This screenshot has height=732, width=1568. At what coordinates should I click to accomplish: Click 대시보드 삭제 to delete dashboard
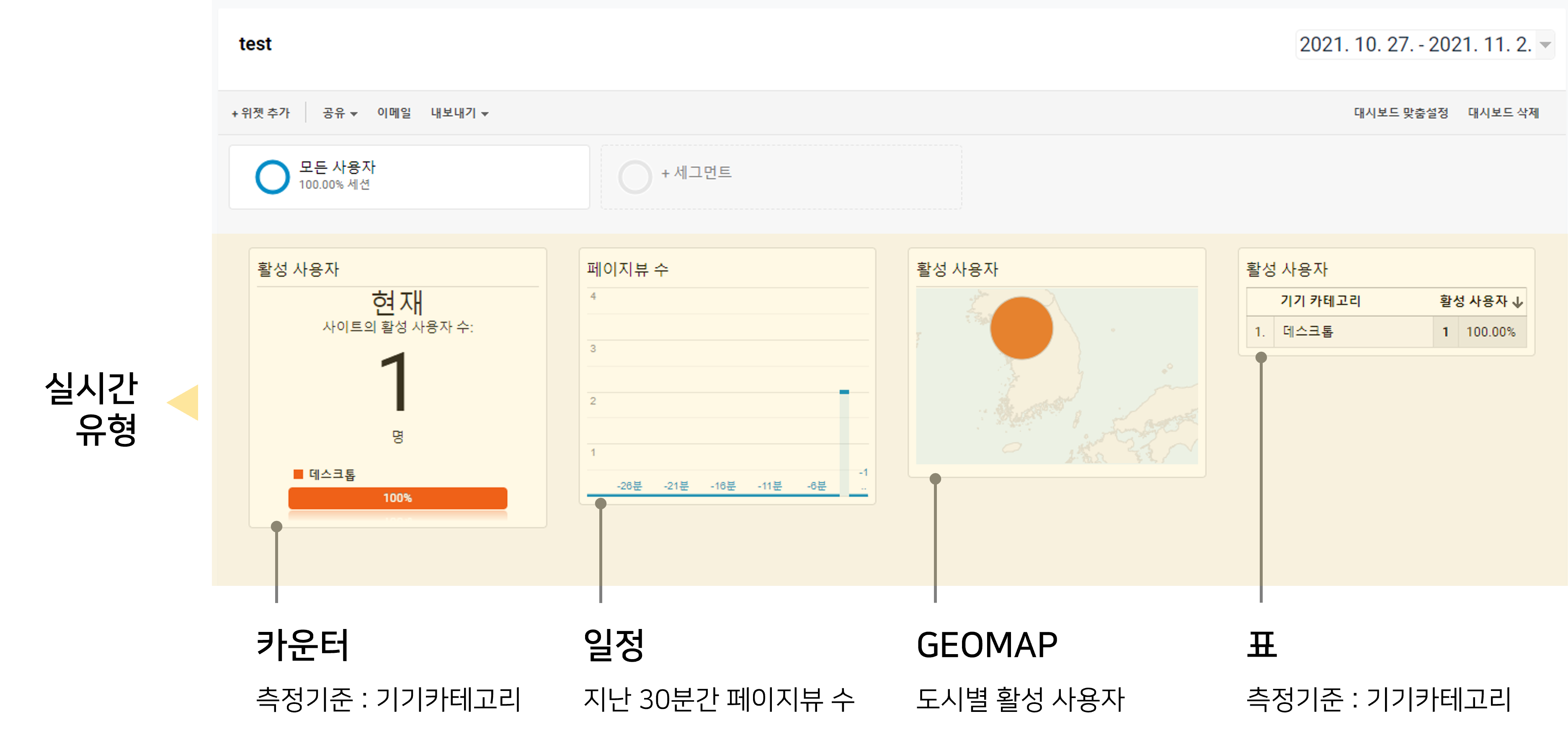click(x=1503, y=113)
